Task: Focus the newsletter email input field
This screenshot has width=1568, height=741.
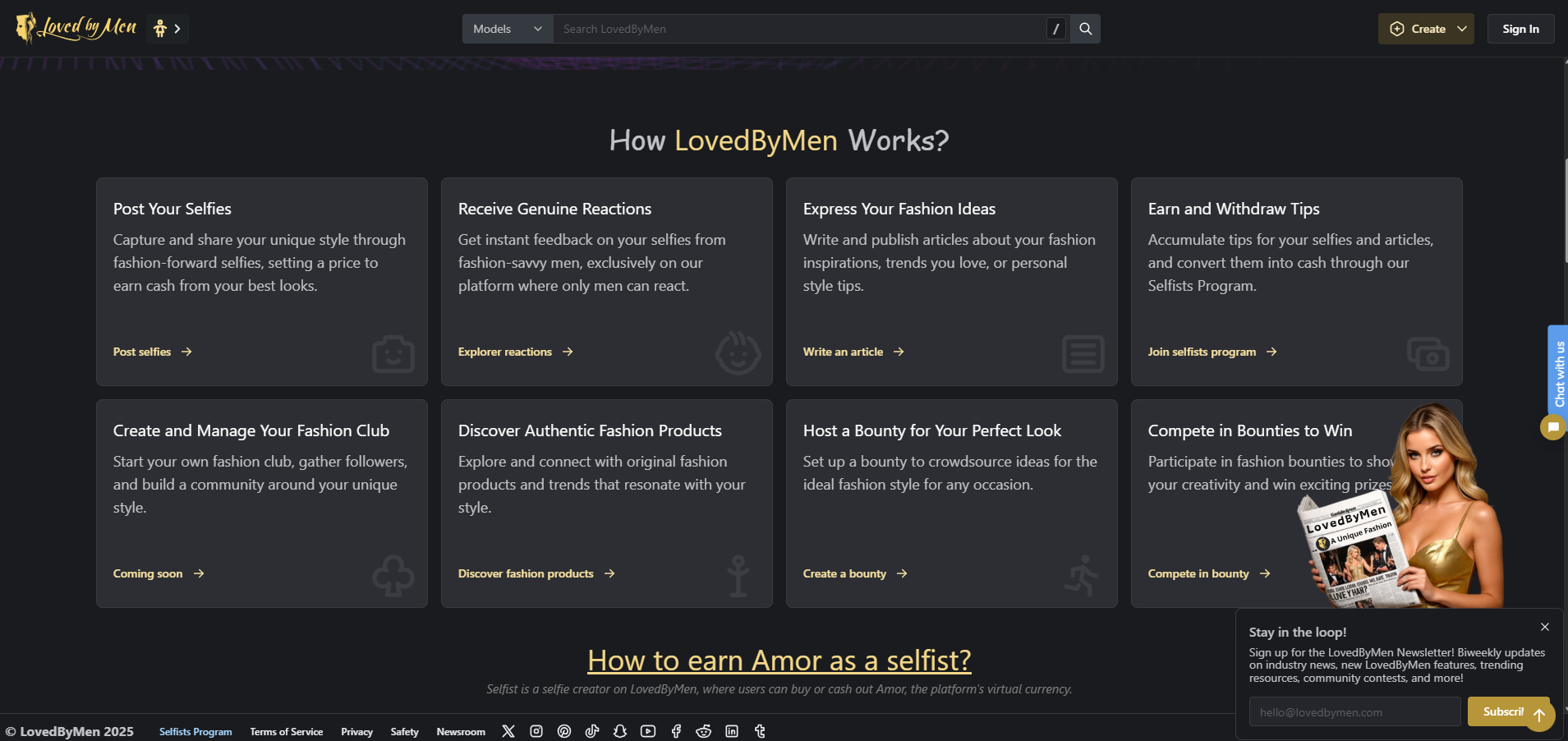Action: (1354, 711)
